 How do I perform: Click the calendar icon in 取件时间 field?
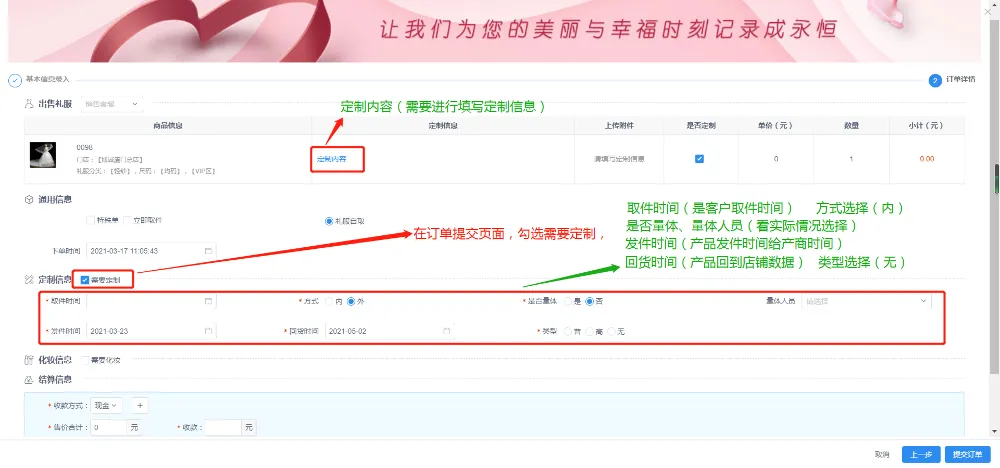click(208, 301)
